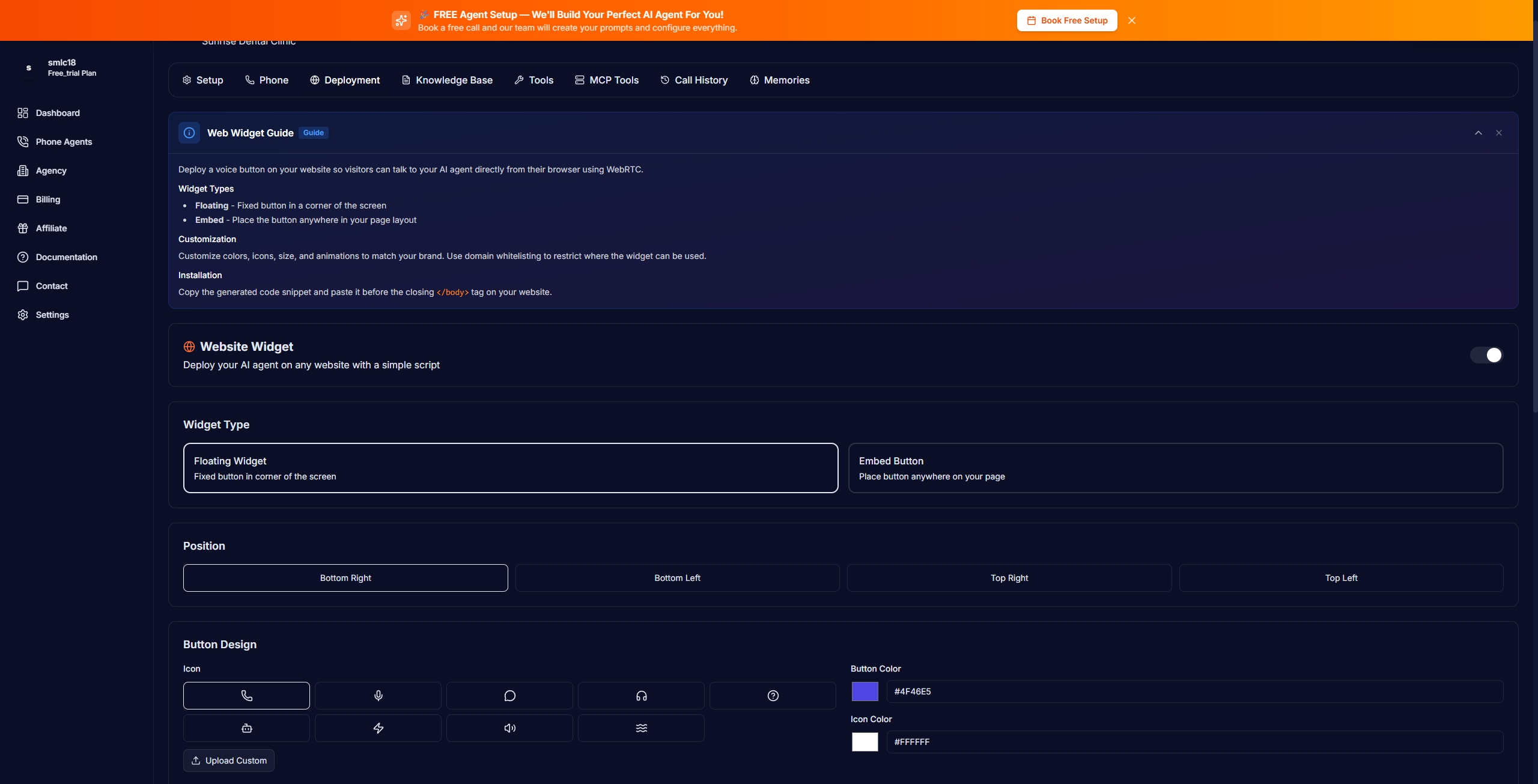Select the waveform icon
Screen dimensions: 1538x784
click(x=640, y=728)
